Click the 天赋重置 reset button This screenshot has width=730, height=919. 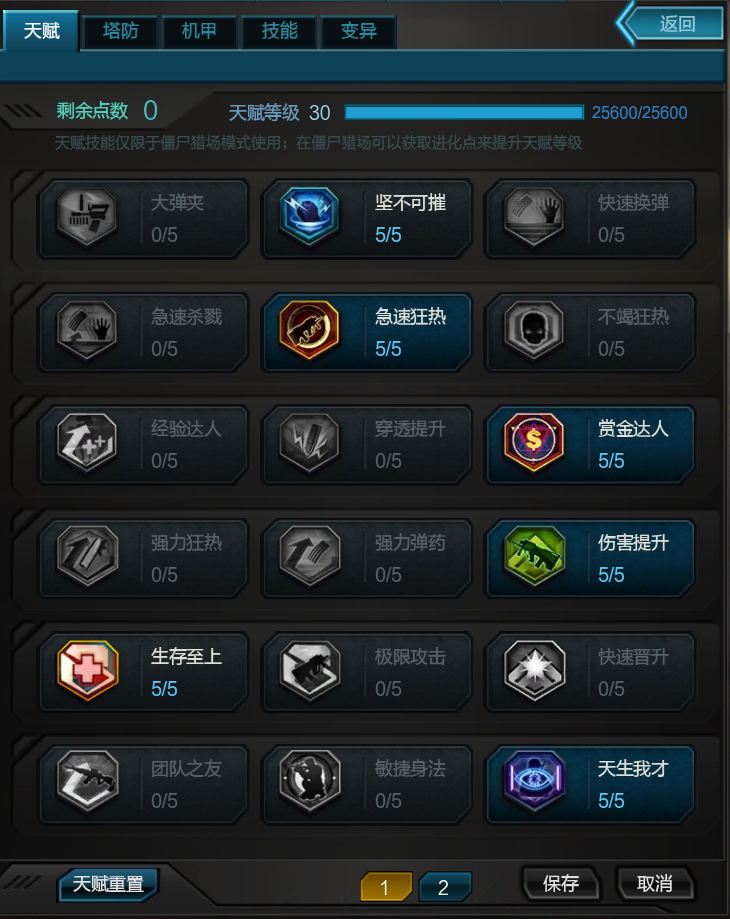point(108,884)
